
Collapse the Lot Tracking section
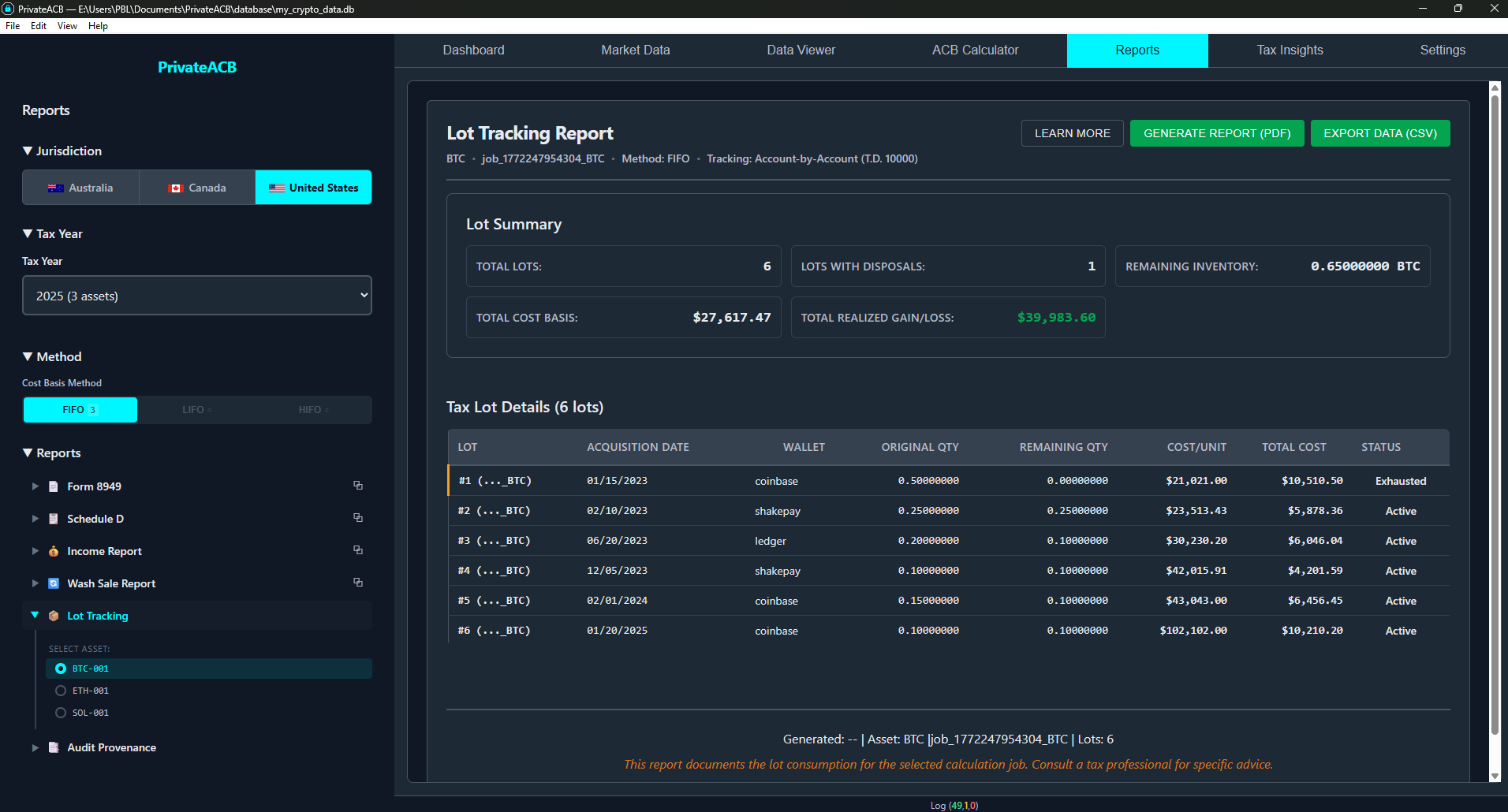pos(34,615)
